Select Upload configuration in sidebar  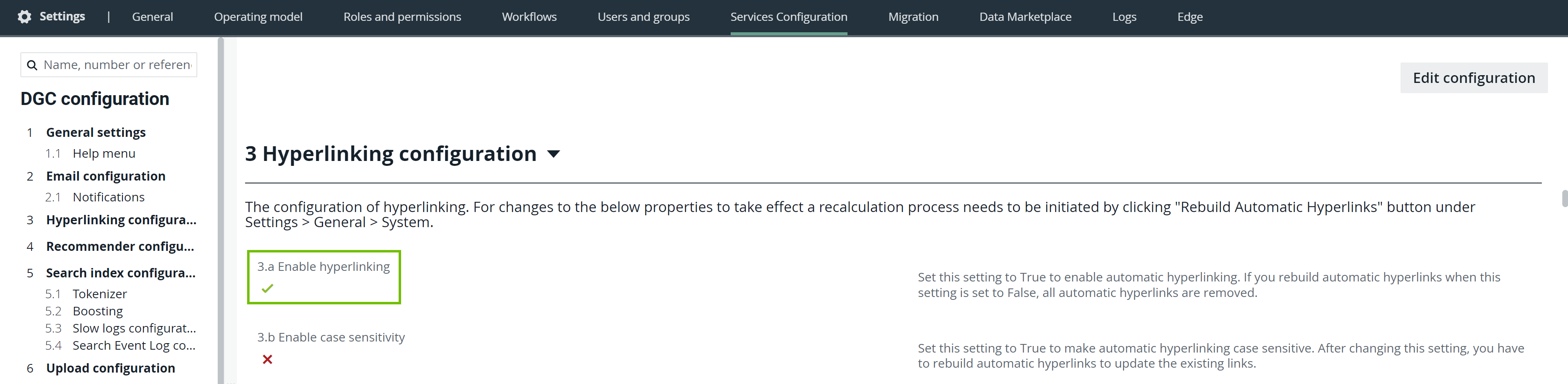click(110, 368)
